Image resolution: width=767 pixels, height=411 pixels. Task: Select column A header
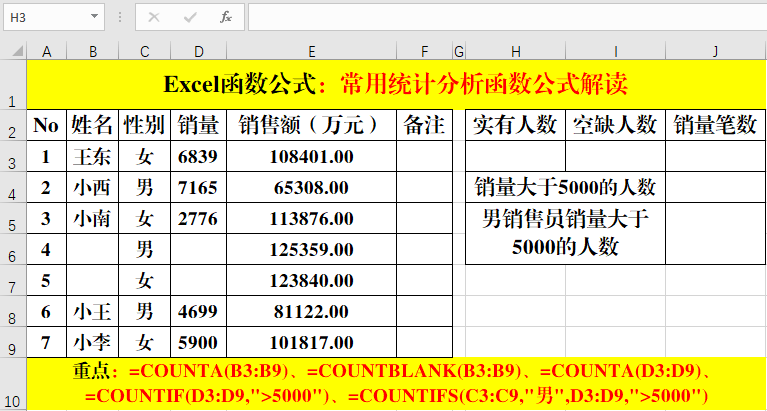(x=46, y=51)
